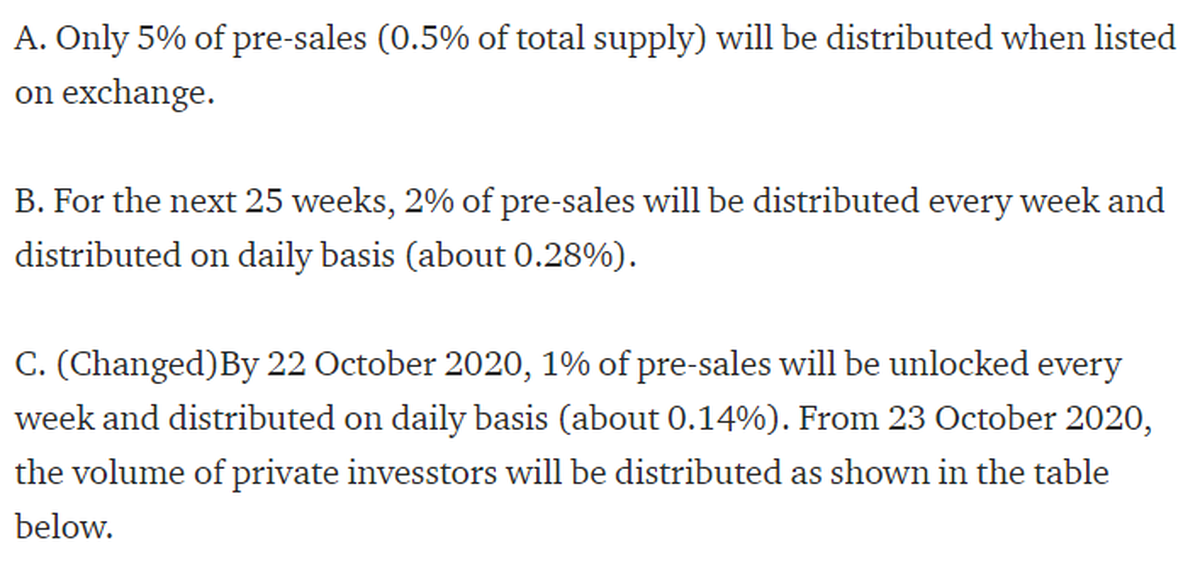Click the paragraph label "A."

[30, 39]
